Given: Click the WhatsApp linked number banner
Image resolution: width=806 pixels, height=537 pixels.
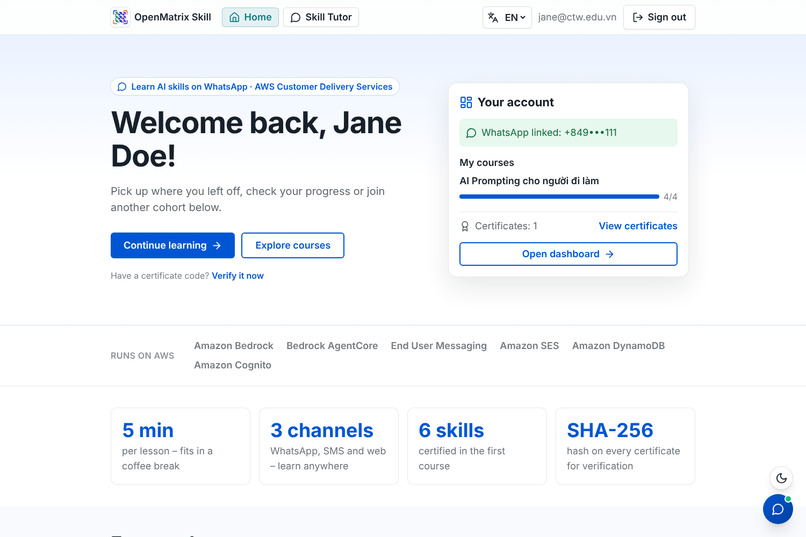Looking at the screenshot, I should click(x=568, y=133).
